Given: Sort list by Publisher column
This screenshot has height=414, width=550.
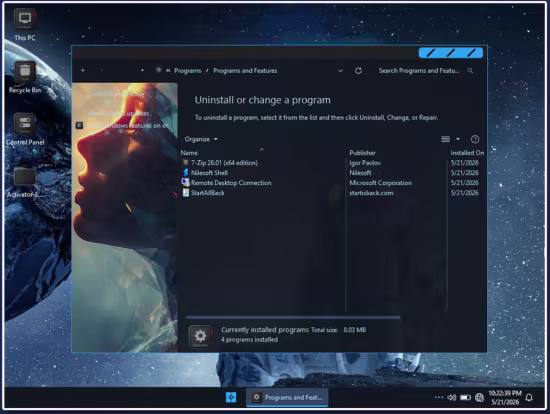Looking at the screenshot, I should 362,153.
